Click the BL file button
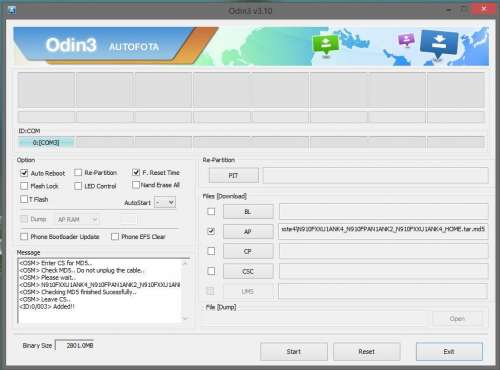This screenshot has width=500, height=370. pyautogui.click(x=248, y=212)
